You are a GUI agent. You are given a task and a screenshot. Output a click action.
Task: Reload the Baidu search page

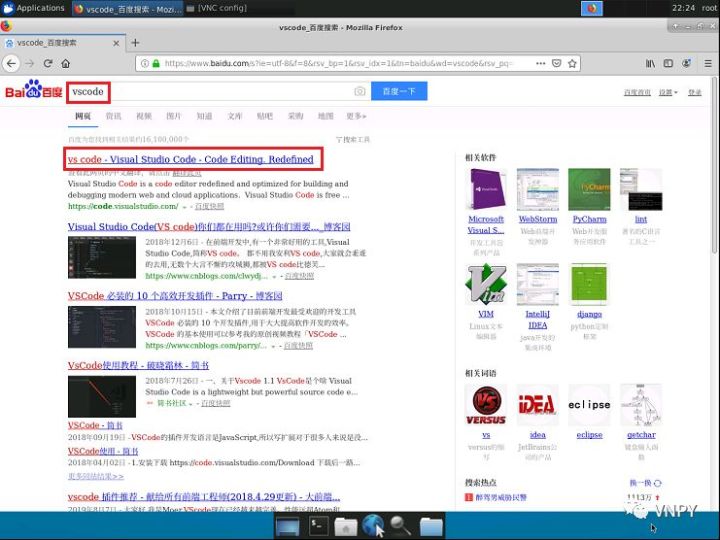pos(48,63)
